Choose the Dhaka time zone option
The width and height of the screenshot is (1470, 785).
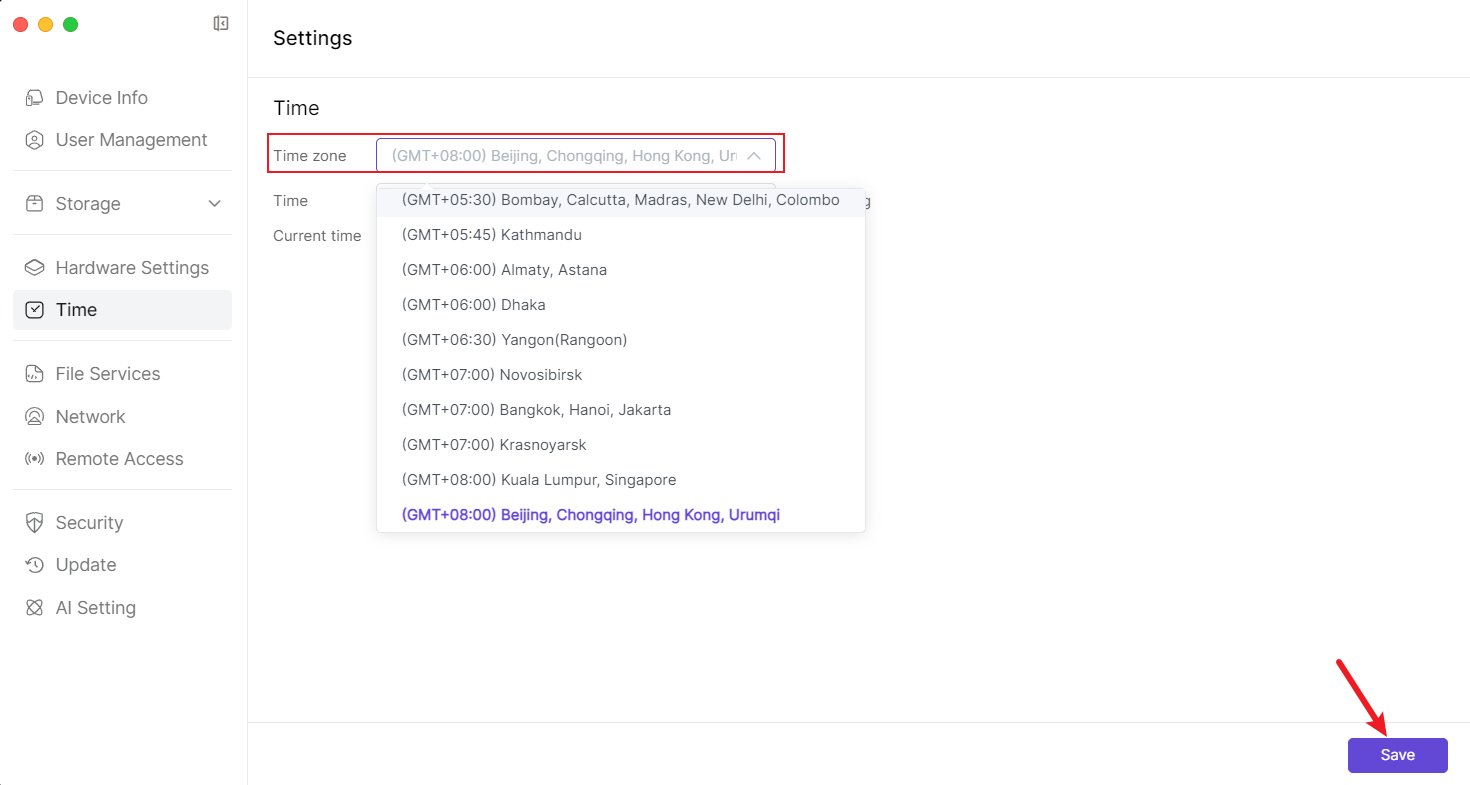[x=473, y=305]
